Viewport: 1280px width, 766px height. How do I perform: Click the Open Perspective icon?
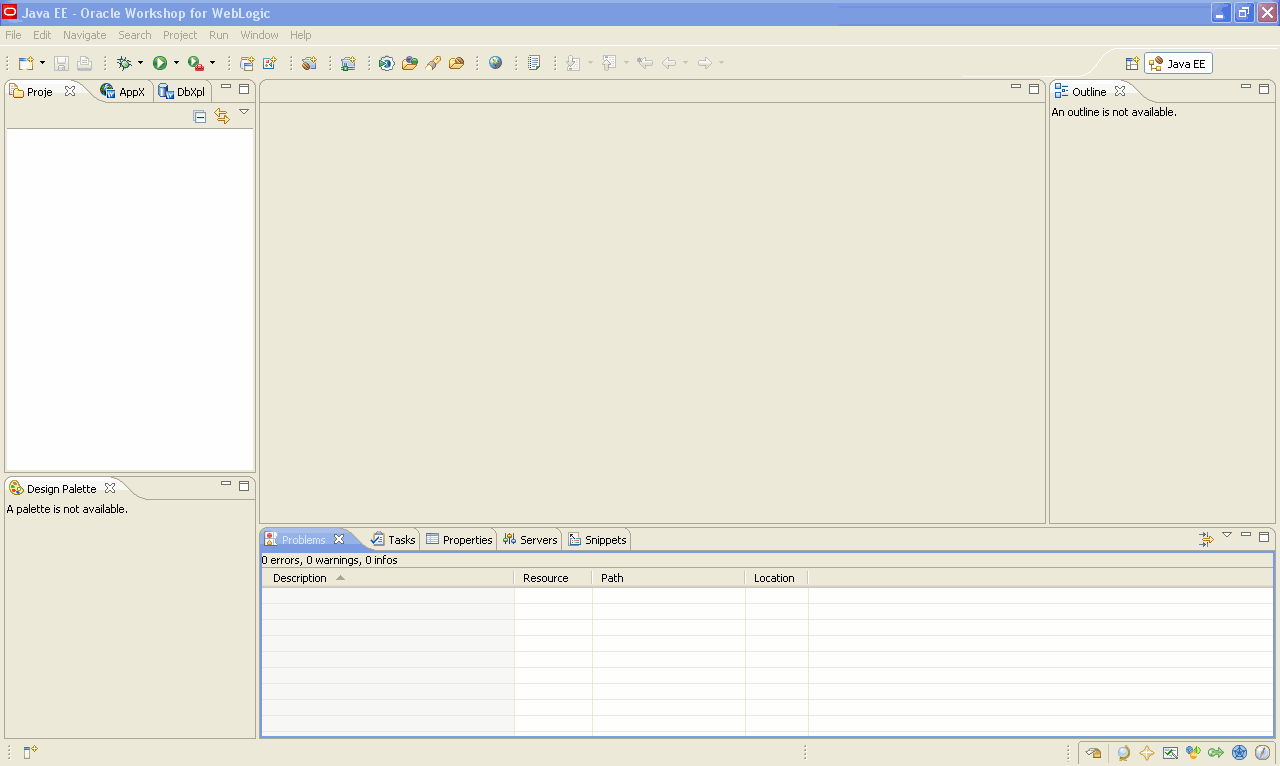click(1132, 64)
